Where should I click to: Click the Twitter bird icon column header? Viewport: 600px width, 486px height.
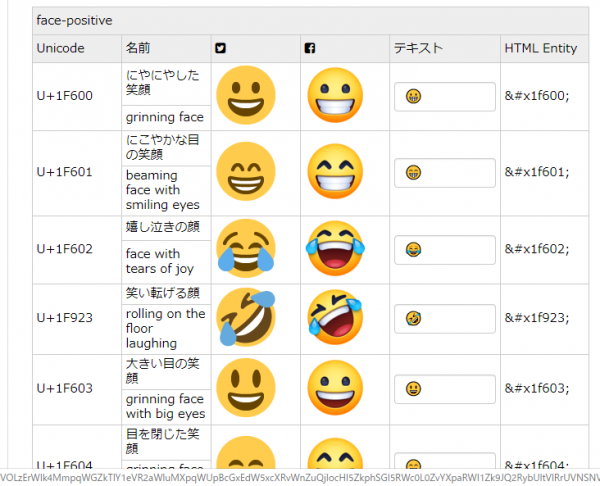(x=220, y=48)
